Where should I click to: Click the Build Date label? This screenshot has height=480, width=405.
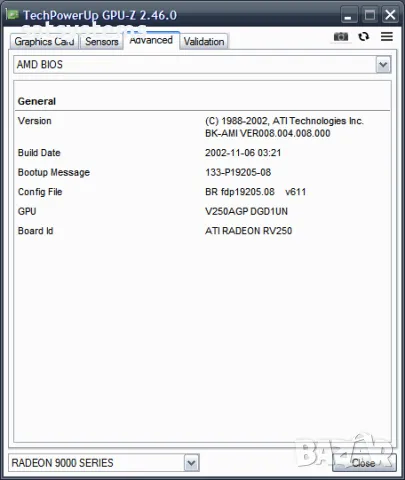(x=39, y=153)
